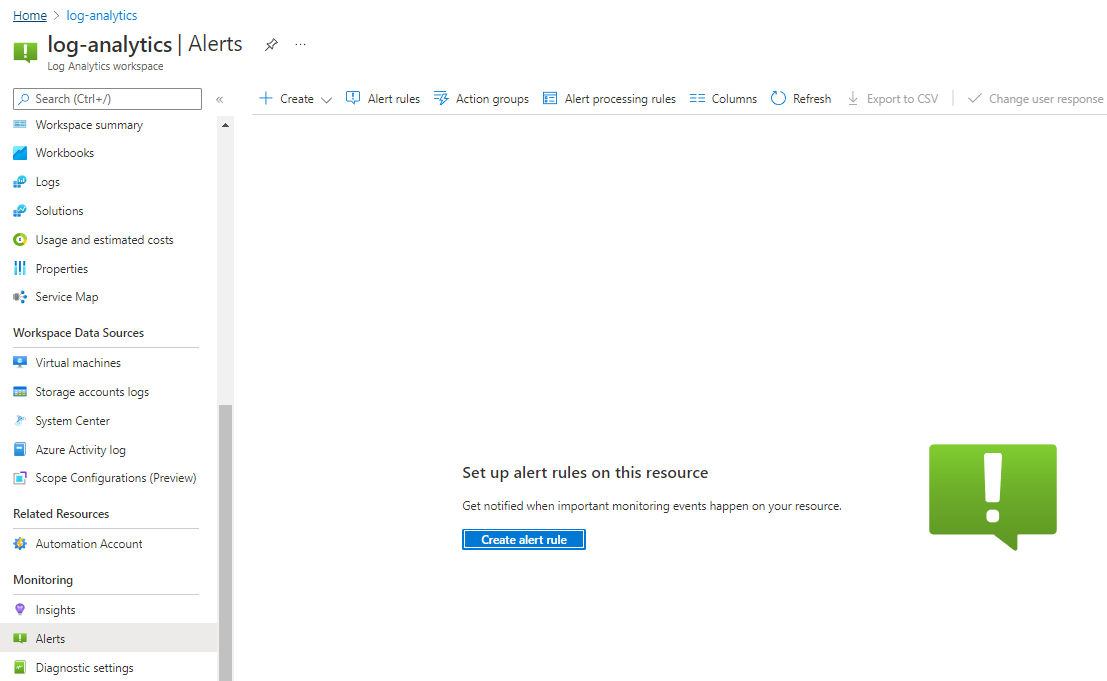Click the System Center icon
The image size is (1107, 681).
tap(20, 421)
